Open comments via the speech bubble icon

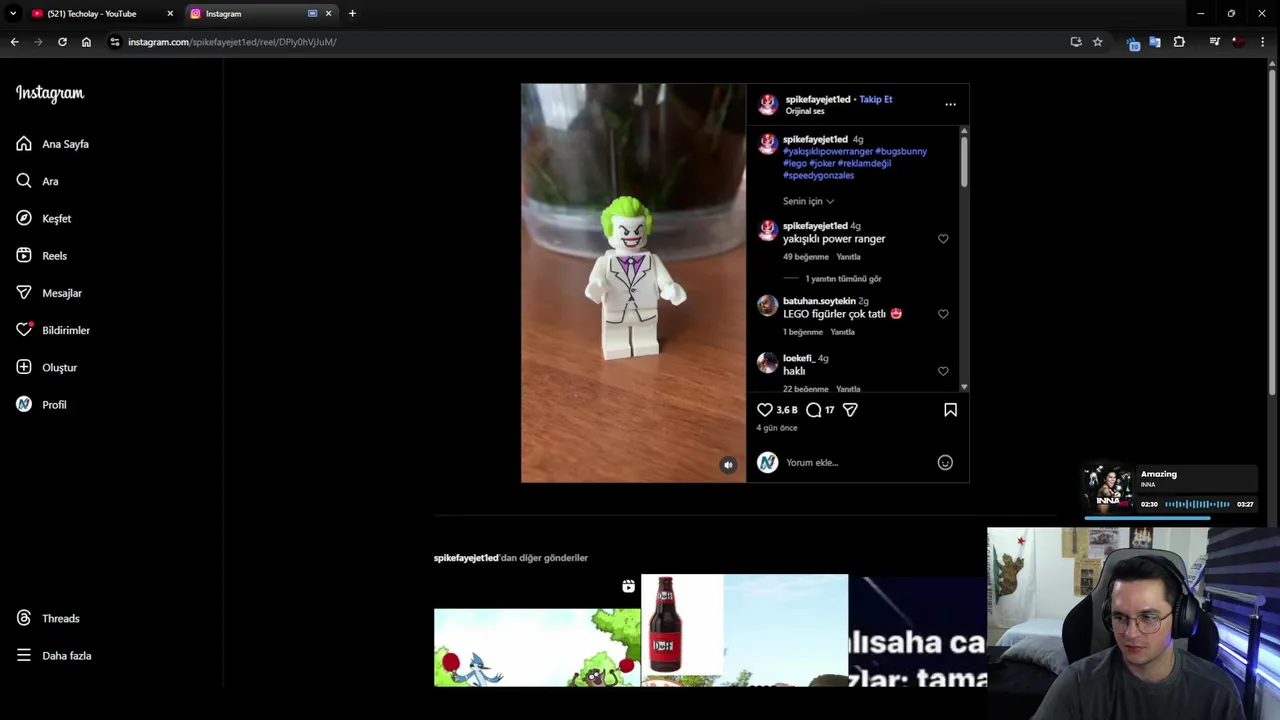point(814,410)
